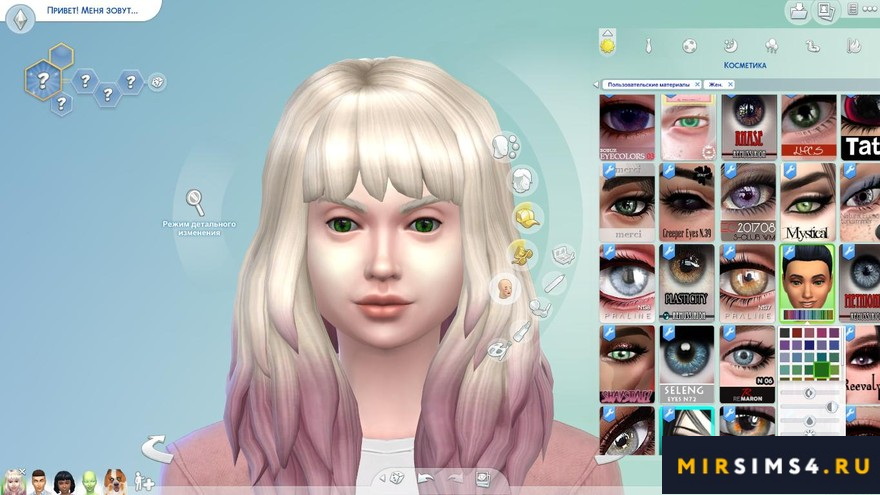
Task: Select the dog household member portrait
Action: [115, 481]
